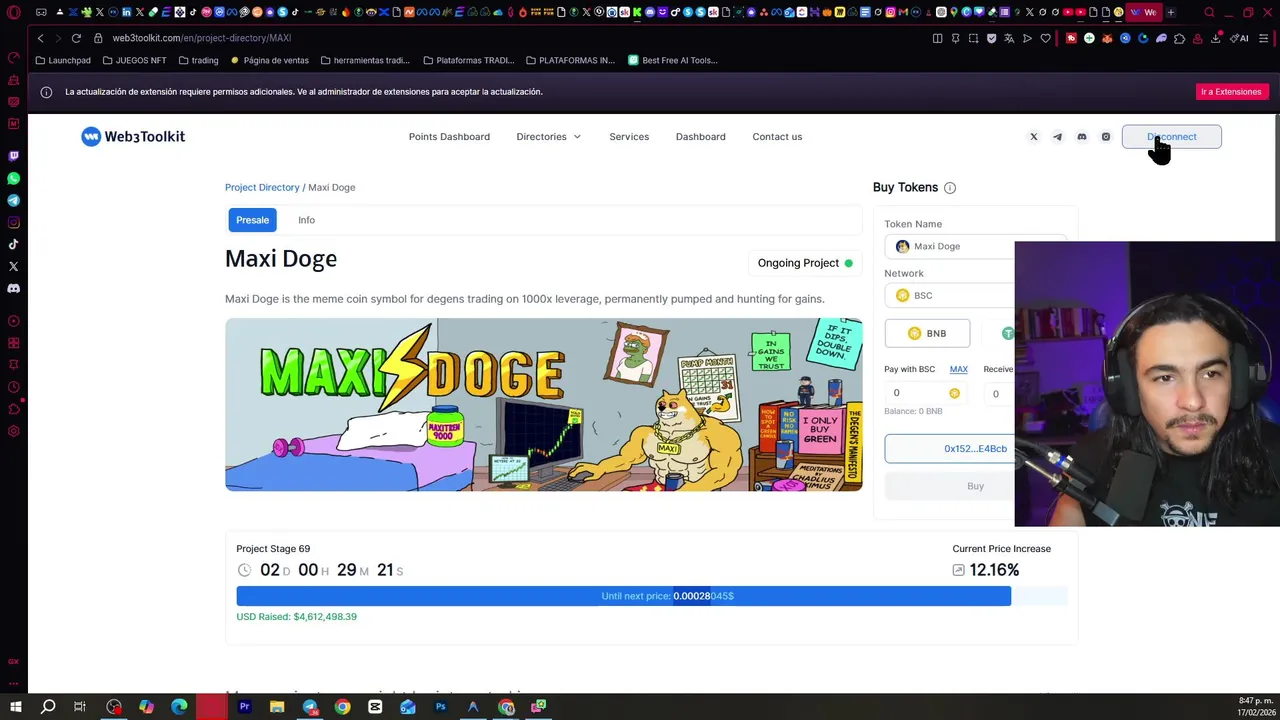1280x720 pixels.
Task: Click the Pay with BSC amount field
Action: point(925,394)
